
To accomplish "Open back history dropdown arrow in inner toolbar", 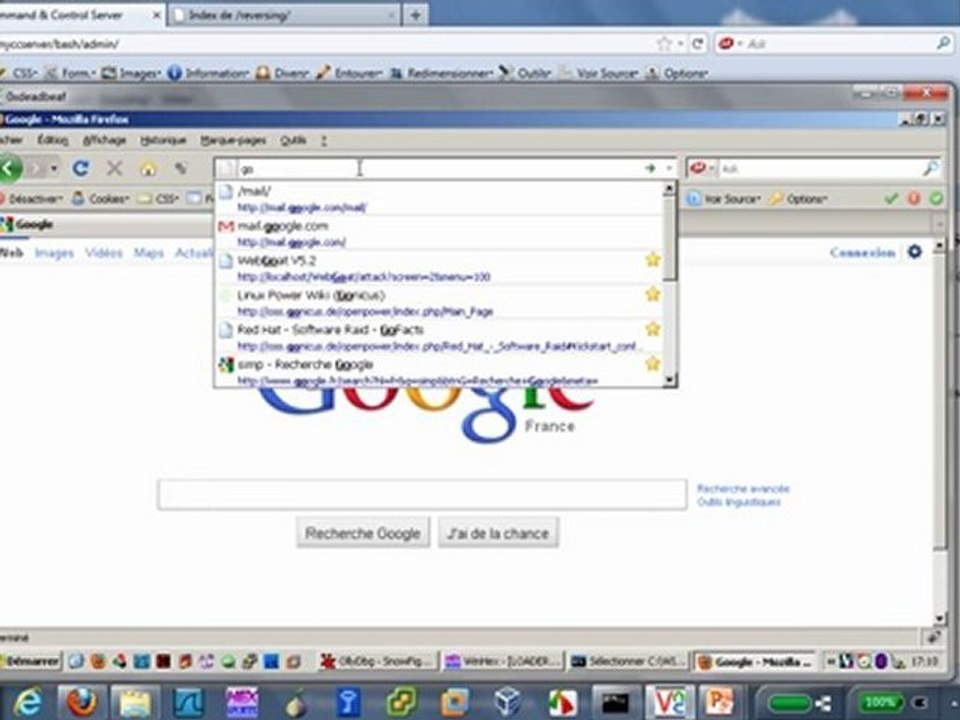I will pos(54,168).
